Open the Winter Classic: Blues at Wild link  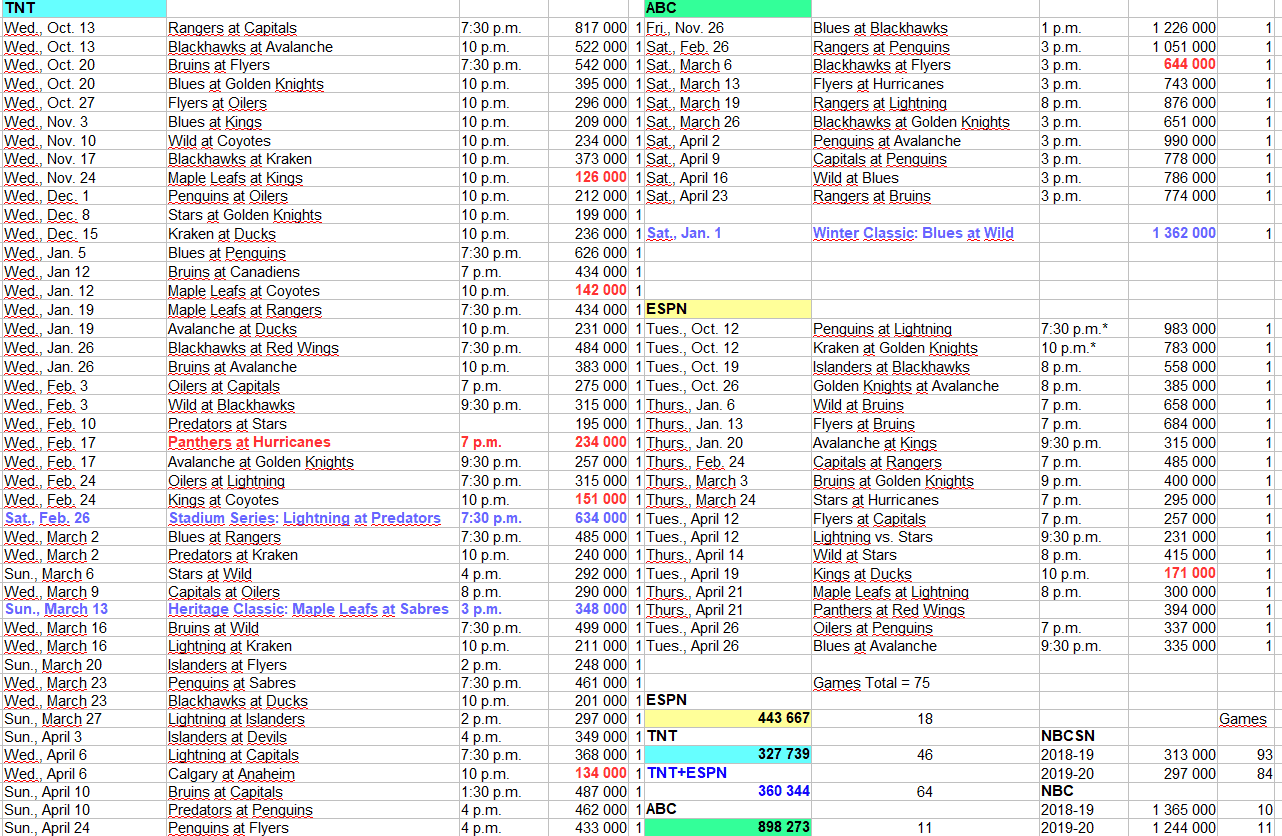(913, 233)
